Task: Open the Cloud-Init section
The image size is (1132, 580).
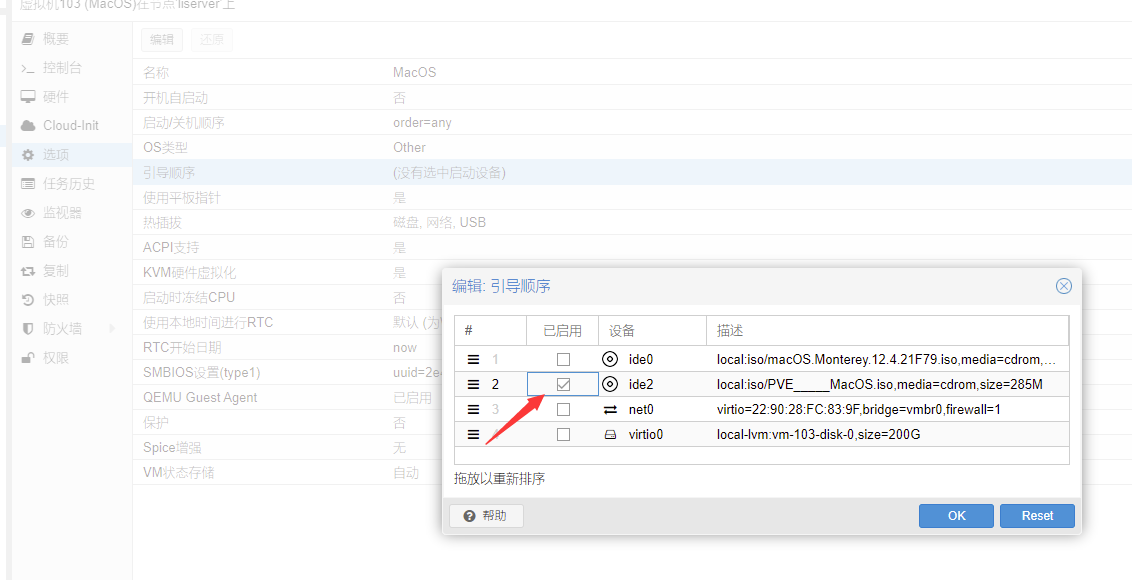Action: pyautogui.click(x=72, y=126)
